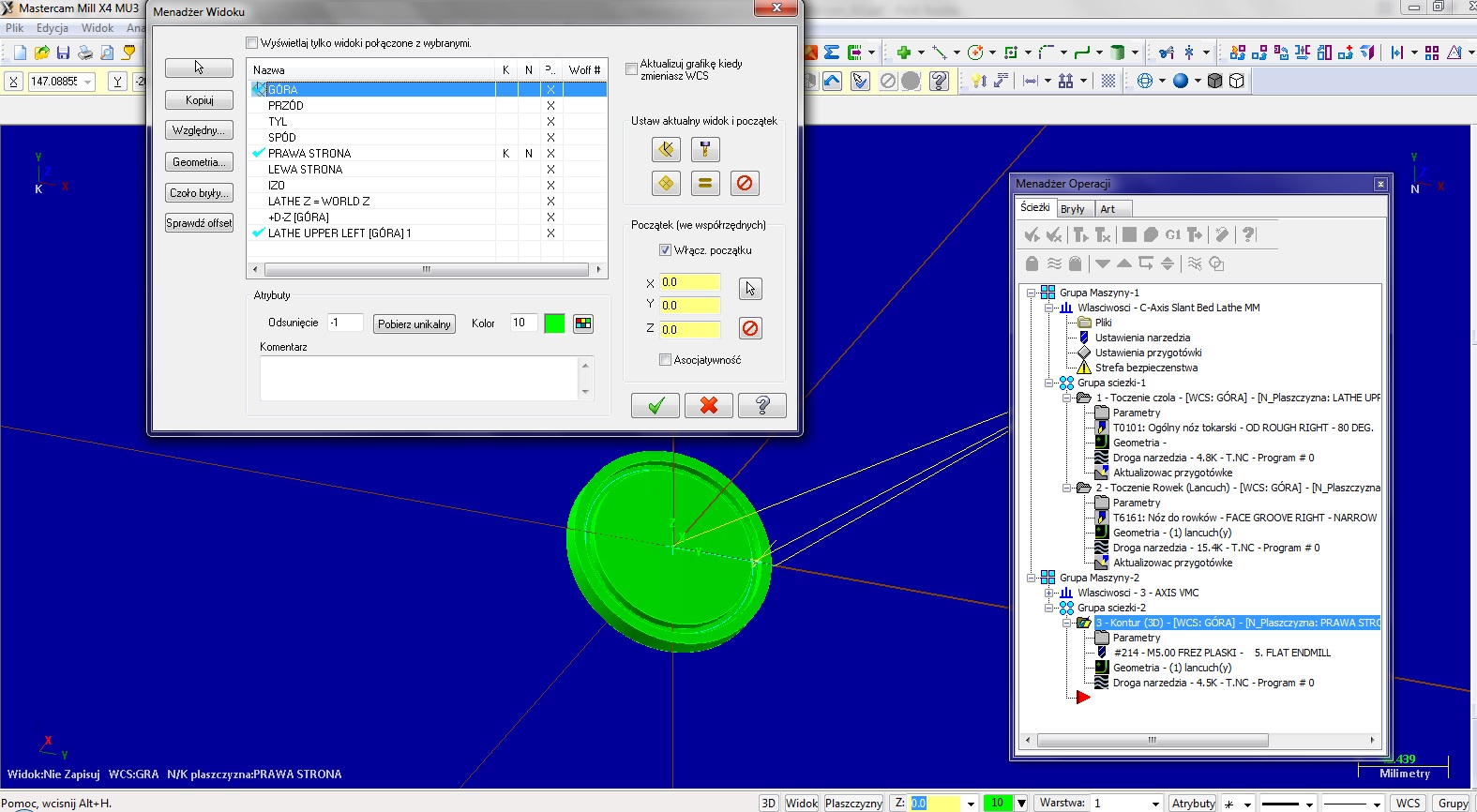The image size is (1477, 812).
Task: Switch to the Bryły tab
Action: pos(1073,209)
